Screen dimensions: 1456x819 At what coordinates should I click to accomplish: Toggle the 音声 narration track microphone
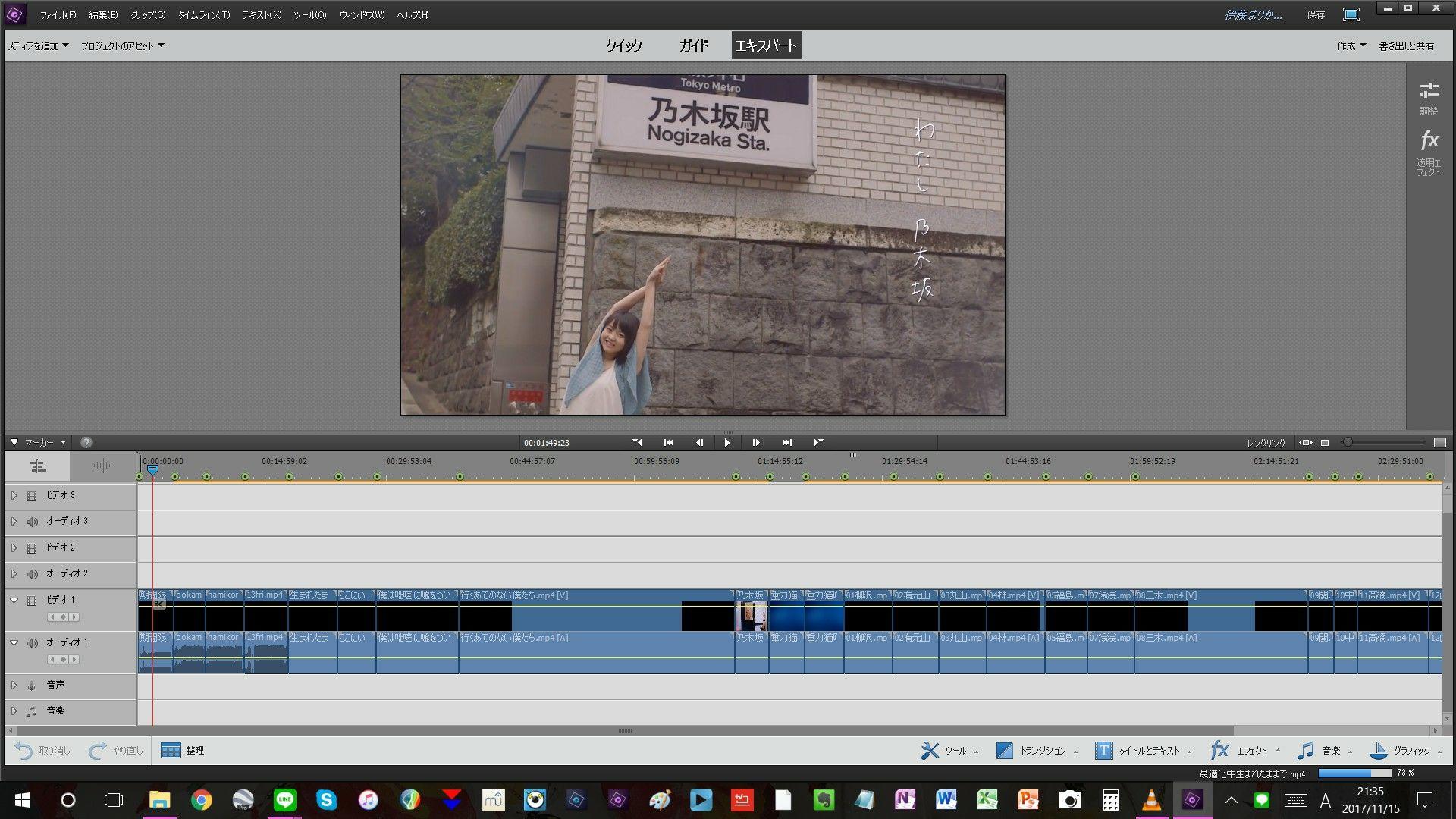[x=32, y=686]
